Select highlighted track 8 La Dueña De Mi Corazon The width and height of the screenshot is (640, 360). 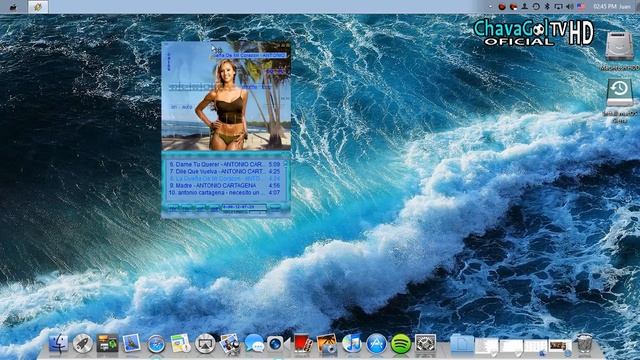[x=224, y=178]
